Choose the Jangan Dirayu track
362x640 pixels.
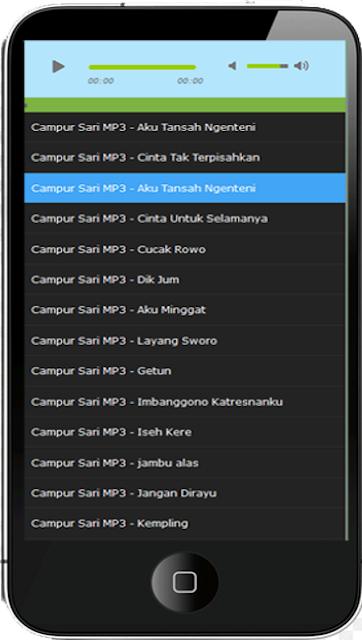[185, 493]
